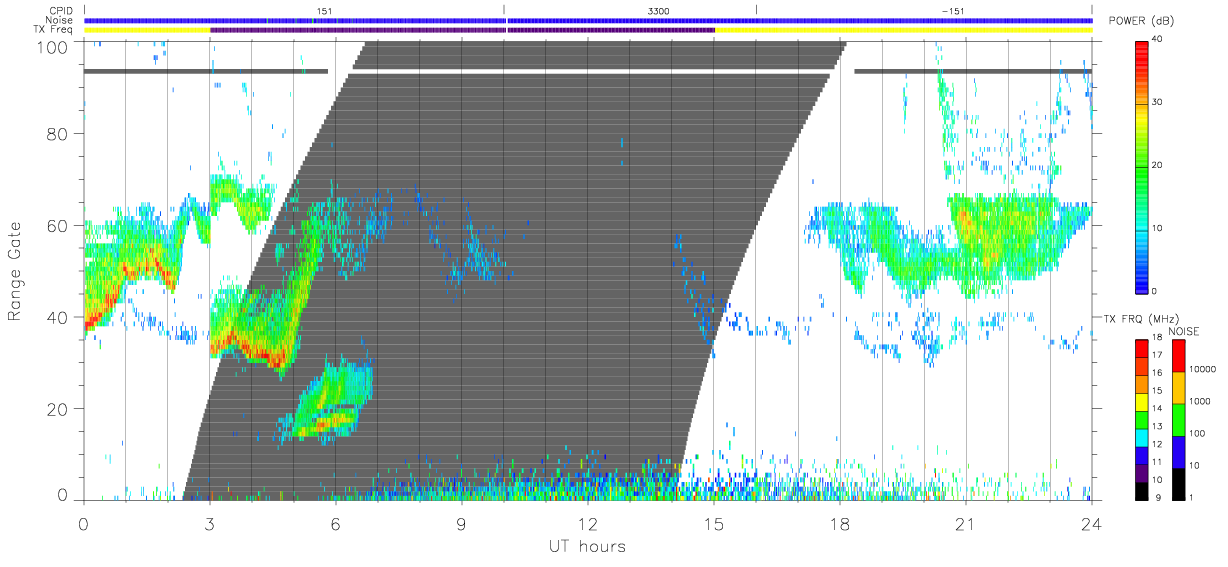Click the "UT hours" x-axis title
1228x567 pixels.
click(586, 546)
